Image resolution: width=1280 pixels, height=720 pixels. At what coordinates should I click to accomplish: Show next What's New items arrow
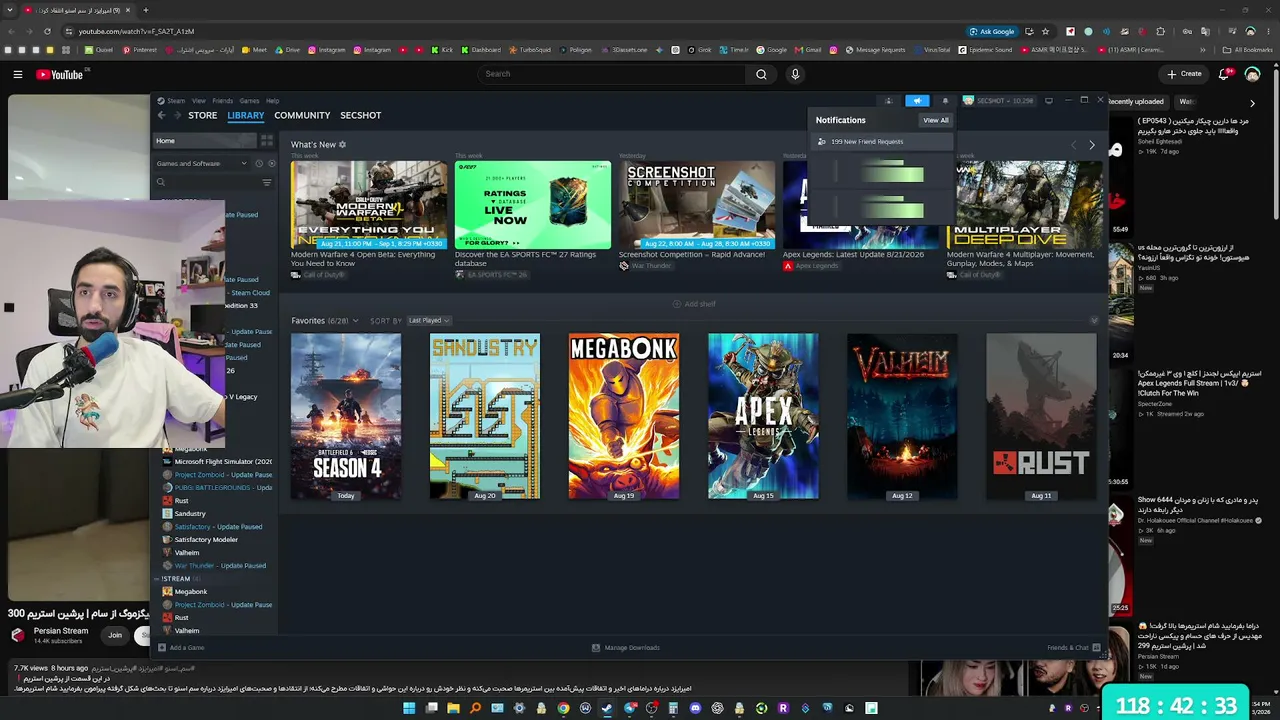[x=1092, y=145]
